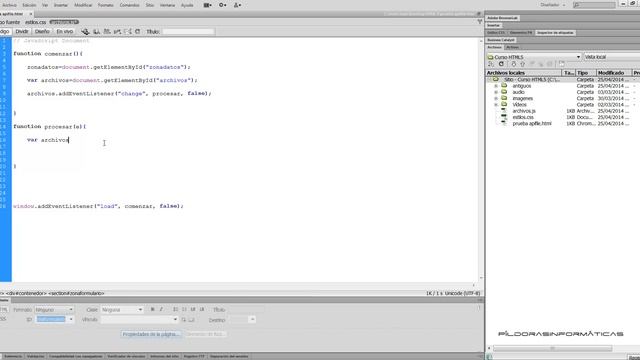Screen dimensions: 640x360
Task: Click the file management toolbar icon
Action: [107, 31]
